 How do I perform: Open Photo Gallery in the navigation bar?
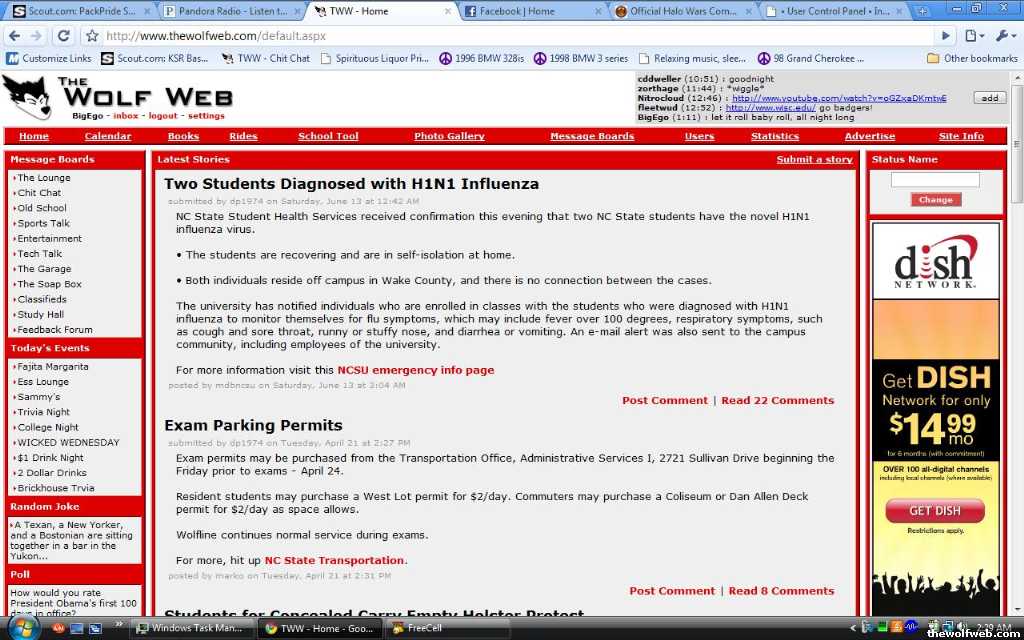coord(449,136)
